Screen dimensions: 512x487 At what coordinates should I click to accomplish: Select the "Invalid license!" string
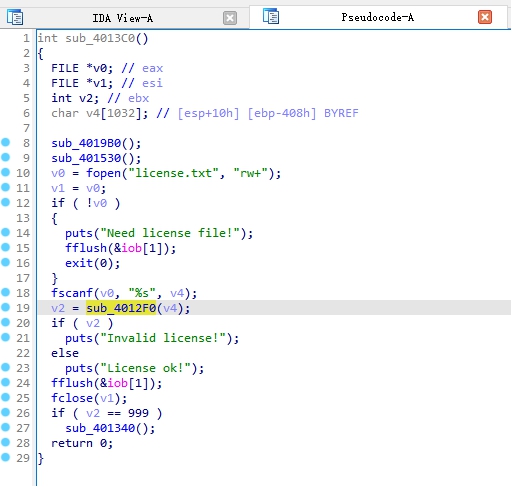pyautogui.click(x=163, y=338)
